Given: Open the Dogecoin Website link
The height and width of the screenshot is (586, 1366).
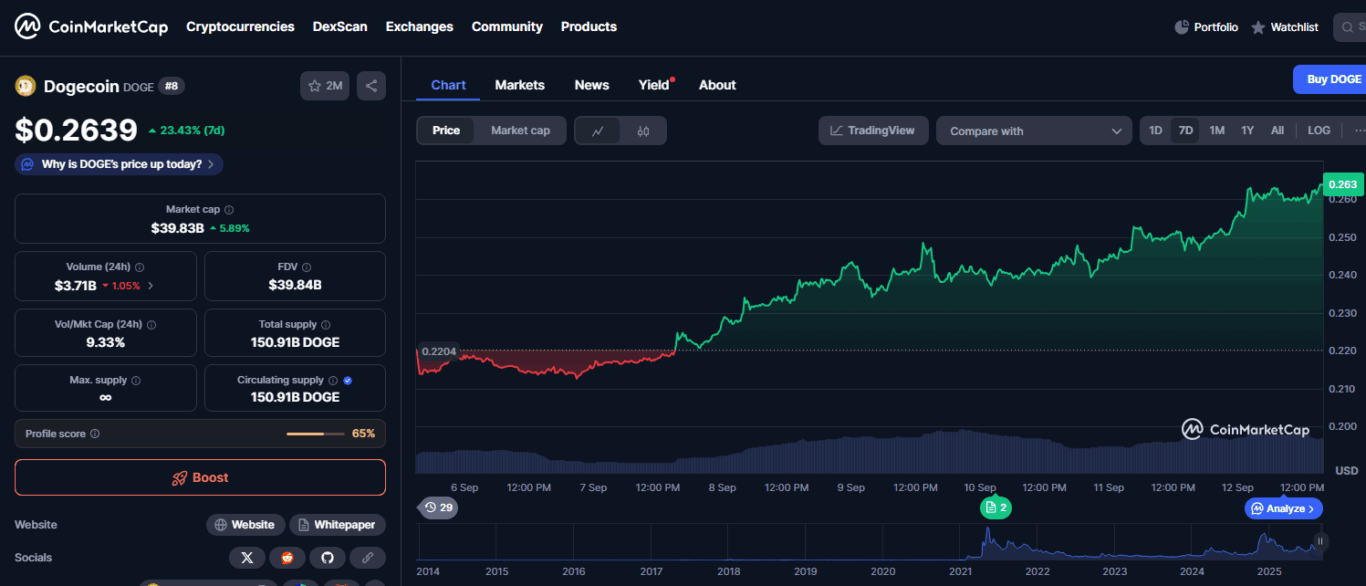Looking at the screenshot, I should 246,525.
